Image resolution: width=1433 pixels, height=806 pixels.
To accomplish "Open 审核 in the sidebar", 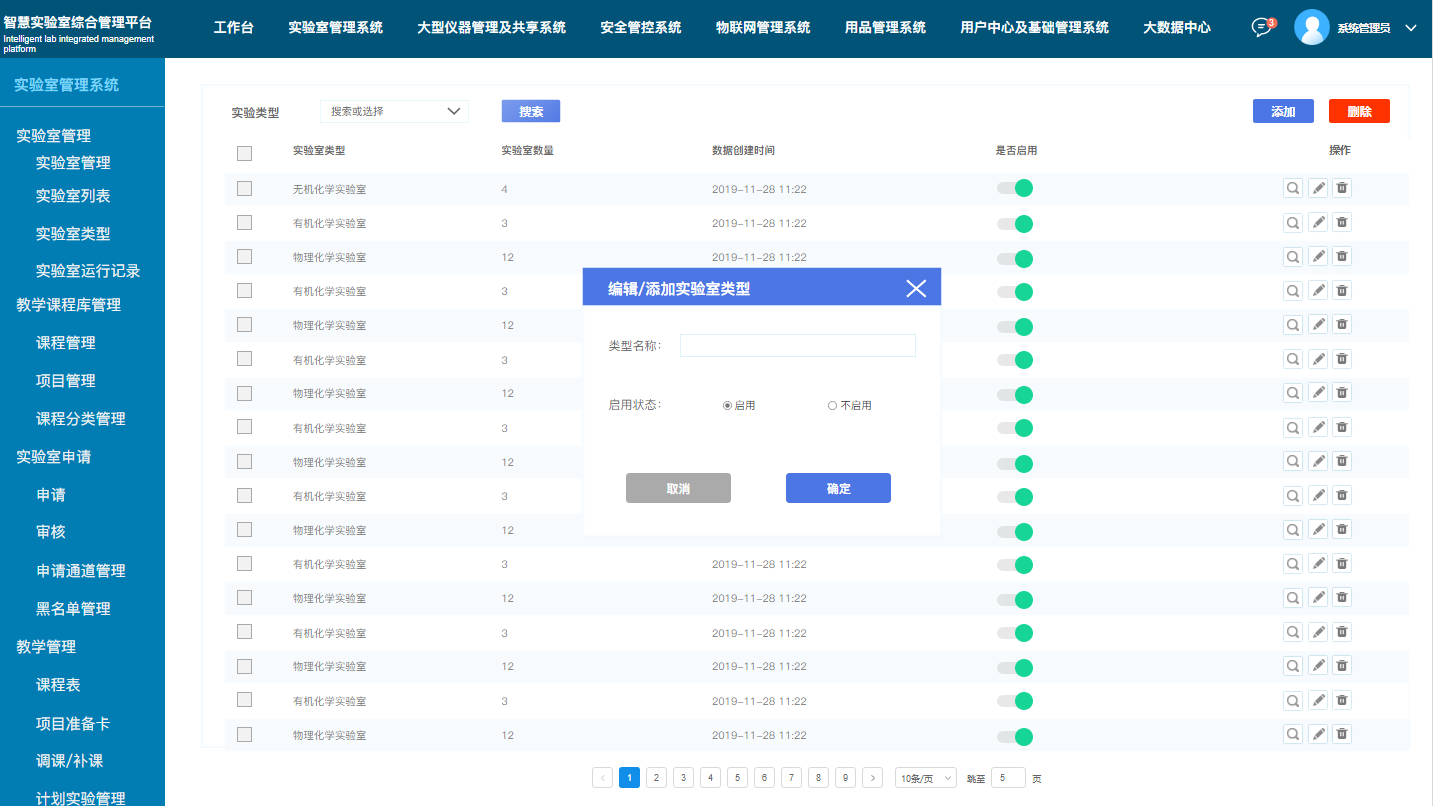I will click(x=51, y=532).
